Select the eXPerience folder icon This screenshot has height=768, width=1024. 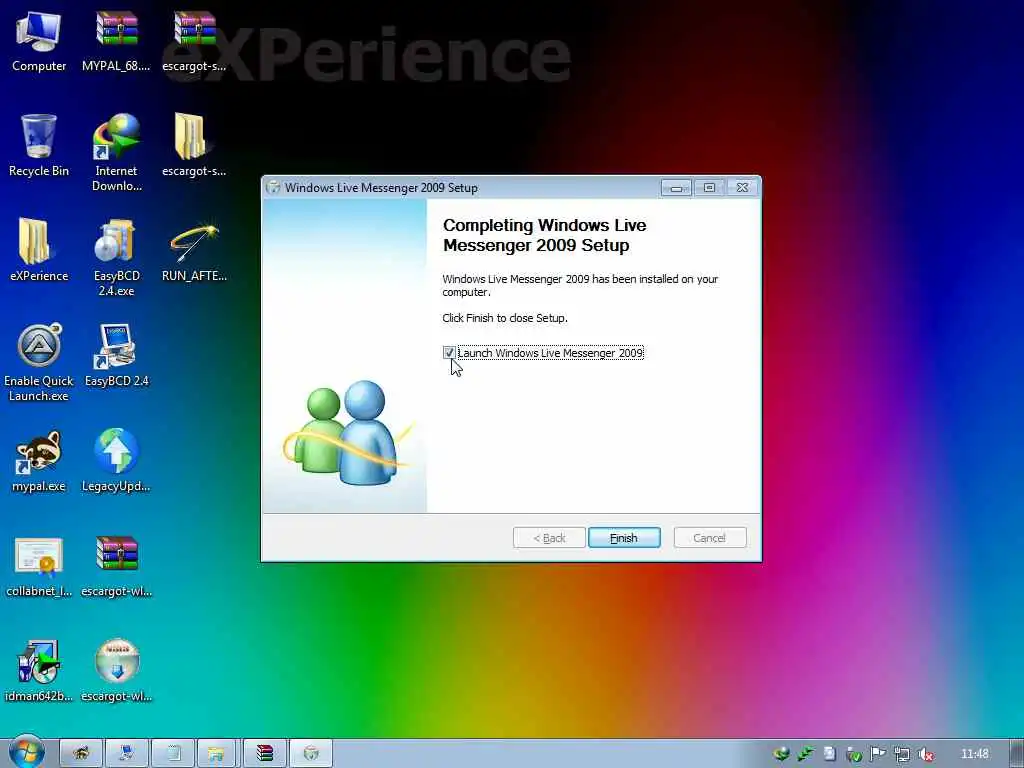[39, 250]
